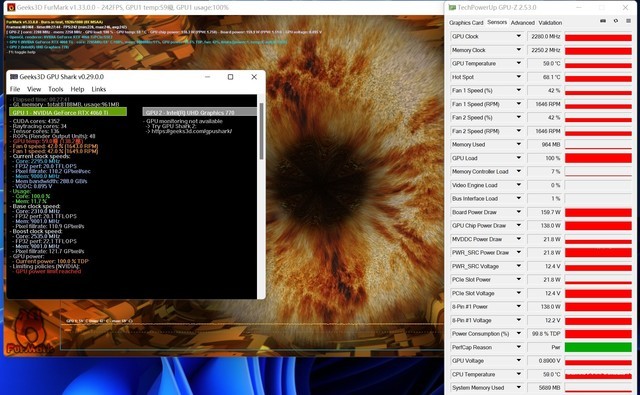Expand the Fan 1 Speed (%) dropdown
The image size is (640, 395).
(x=518, y=90)
